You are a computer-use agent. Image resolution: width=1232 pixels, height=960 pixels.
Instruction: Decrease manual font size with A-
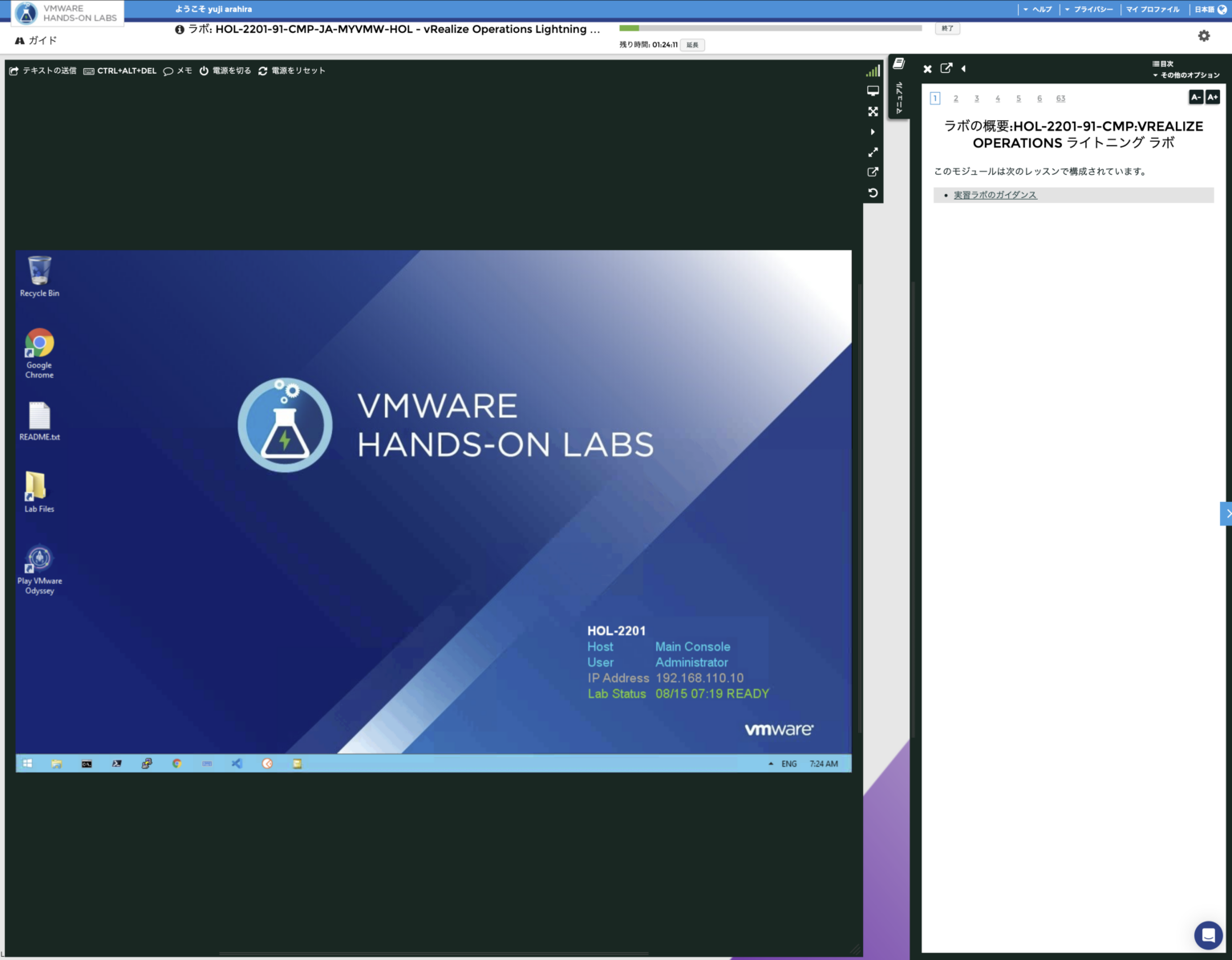point(1195,96)
